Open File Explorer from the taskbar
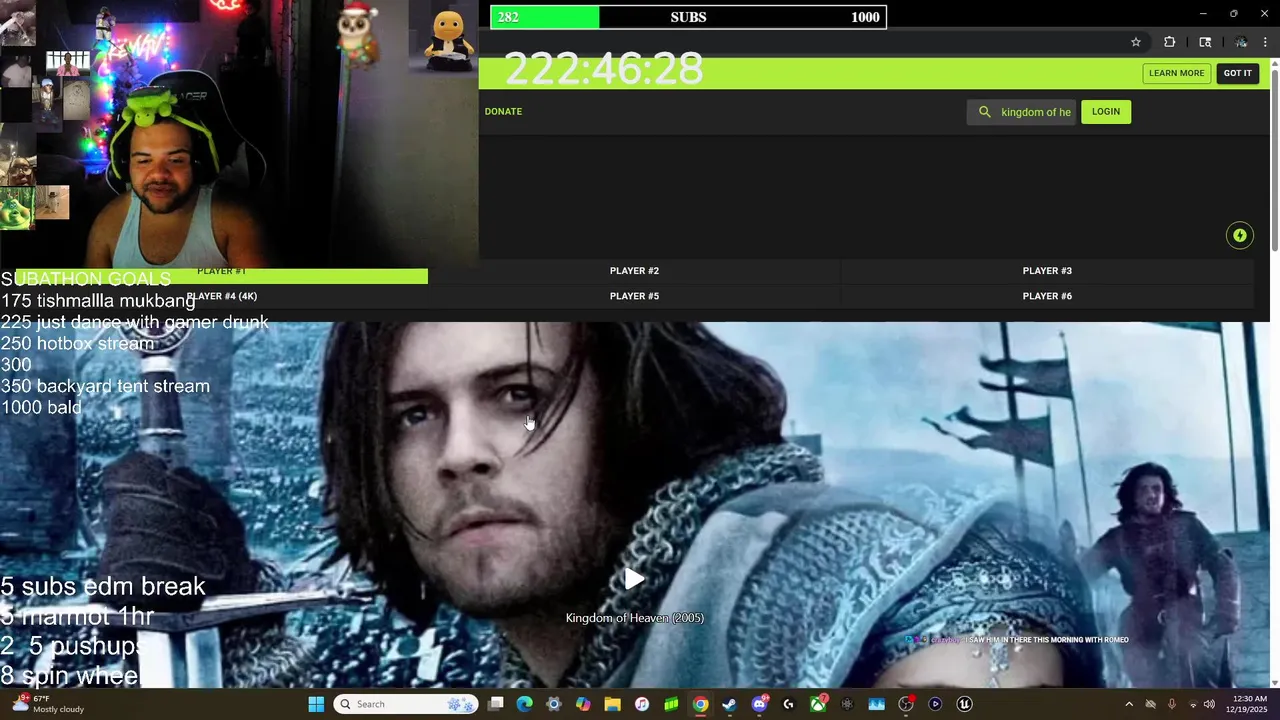 tap(612, 704)
